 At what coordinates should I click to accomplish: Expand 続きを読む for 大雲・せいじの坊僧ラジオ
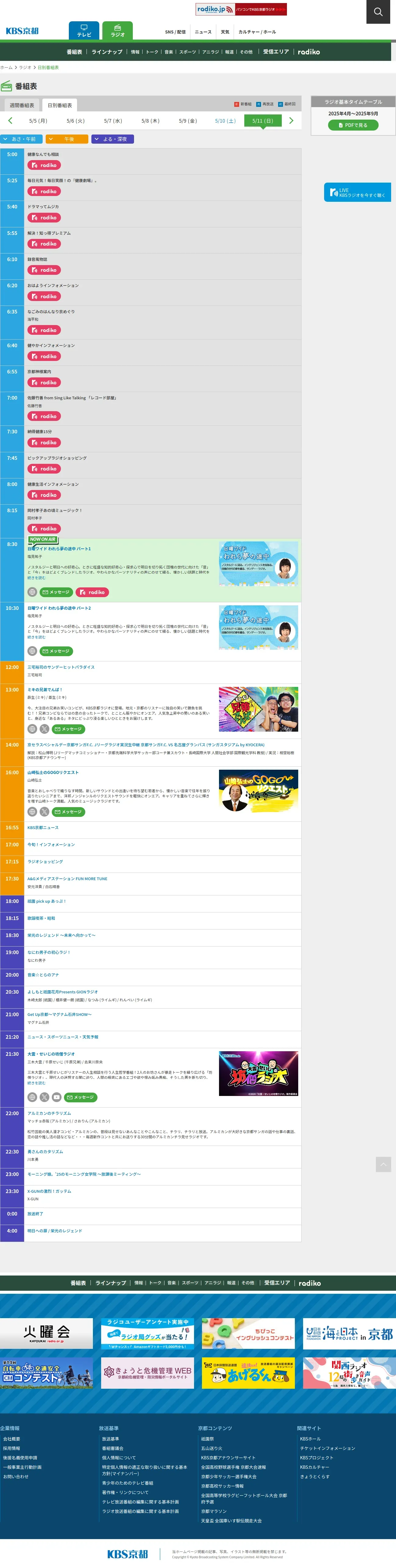pos(36,1083)
